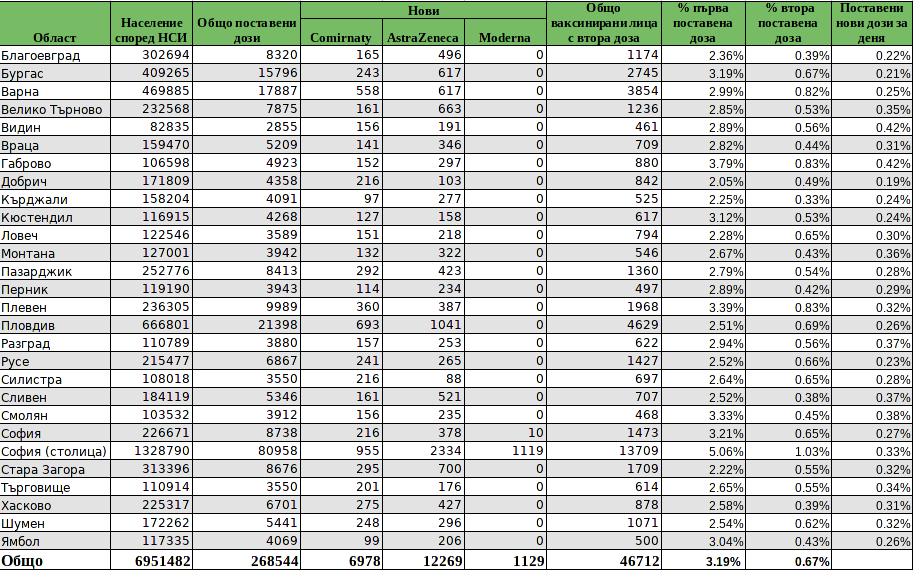Click the Велико Търново row label
Image resolution: width=913 pixels, height=570 pixels.
pyautogui.click(x=52, y=109)
